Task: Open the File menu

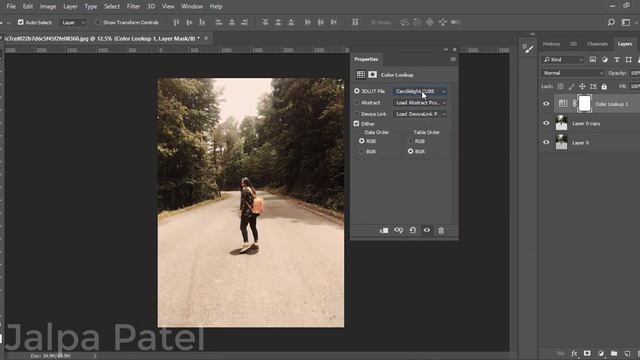Action: click(x=11, y=7)
